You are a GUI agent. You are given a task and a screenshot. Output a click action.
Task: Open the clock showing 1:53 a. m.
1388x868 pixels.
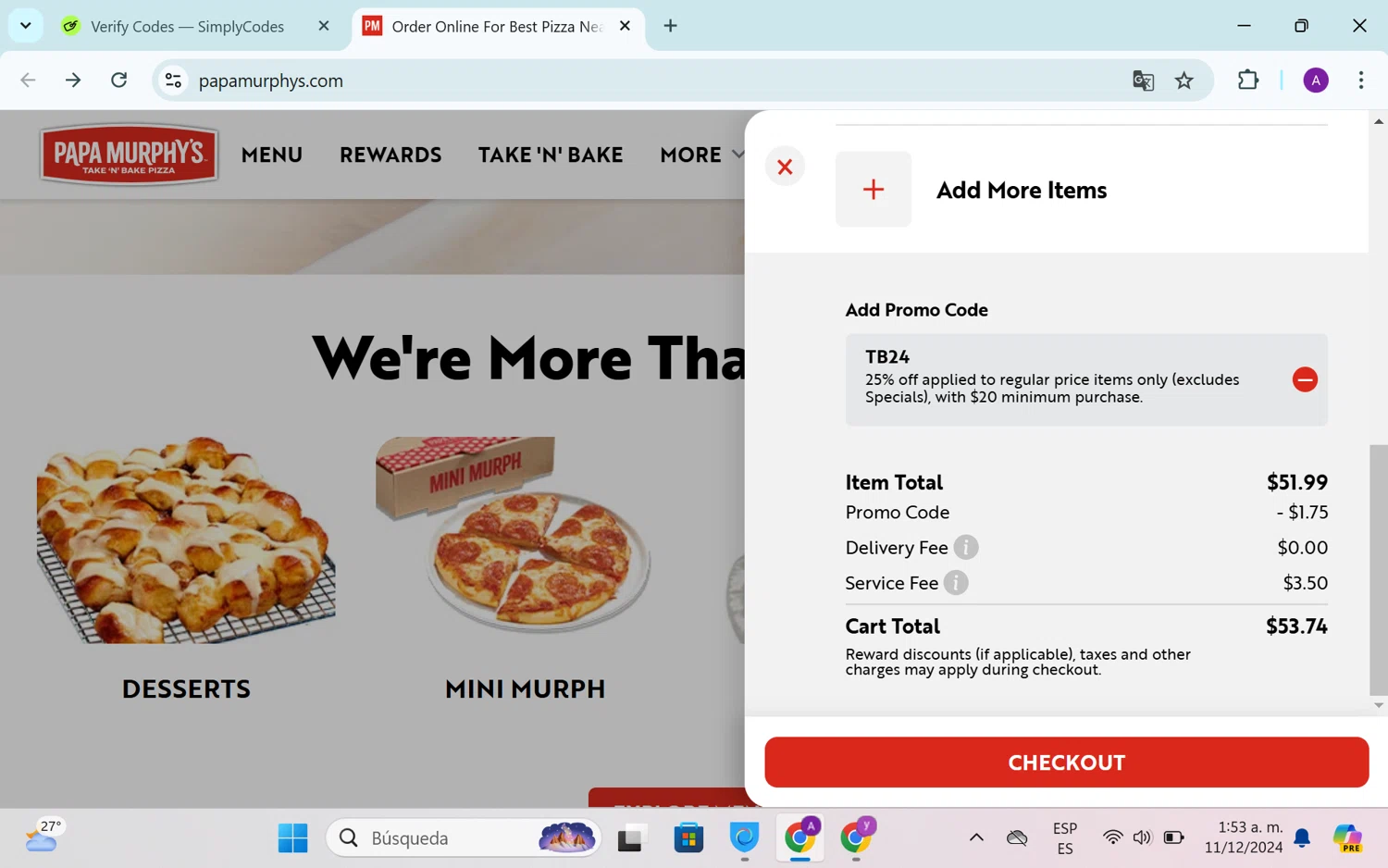[1244, 837]
